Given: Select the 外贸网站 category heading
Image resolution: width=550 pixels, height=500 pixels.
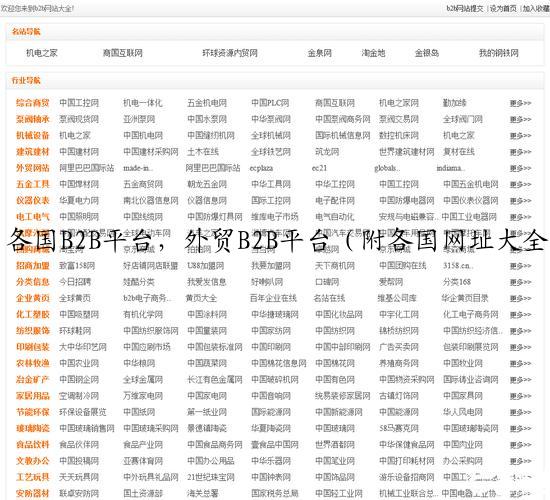Looking at the screenshot, I should point(33,168).
